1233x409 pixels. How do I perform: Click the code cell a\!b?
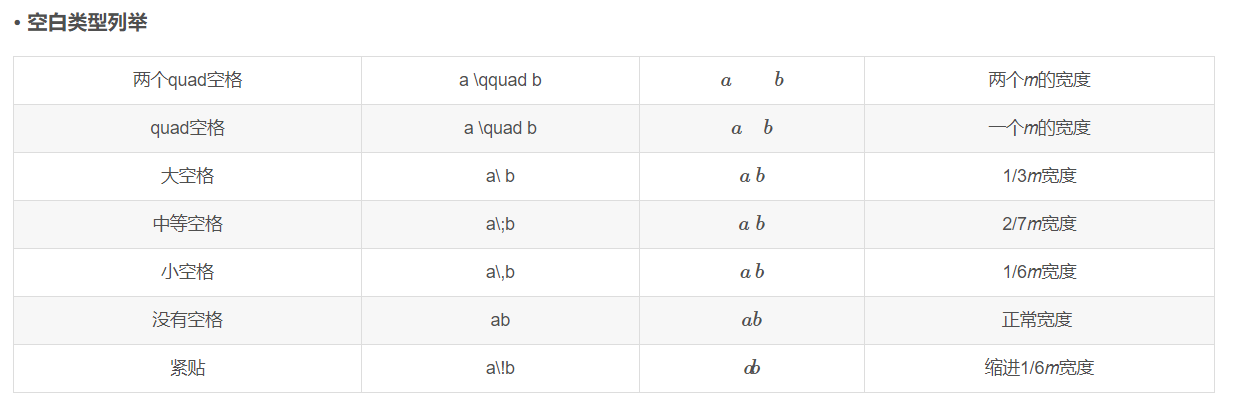(500, 368)
